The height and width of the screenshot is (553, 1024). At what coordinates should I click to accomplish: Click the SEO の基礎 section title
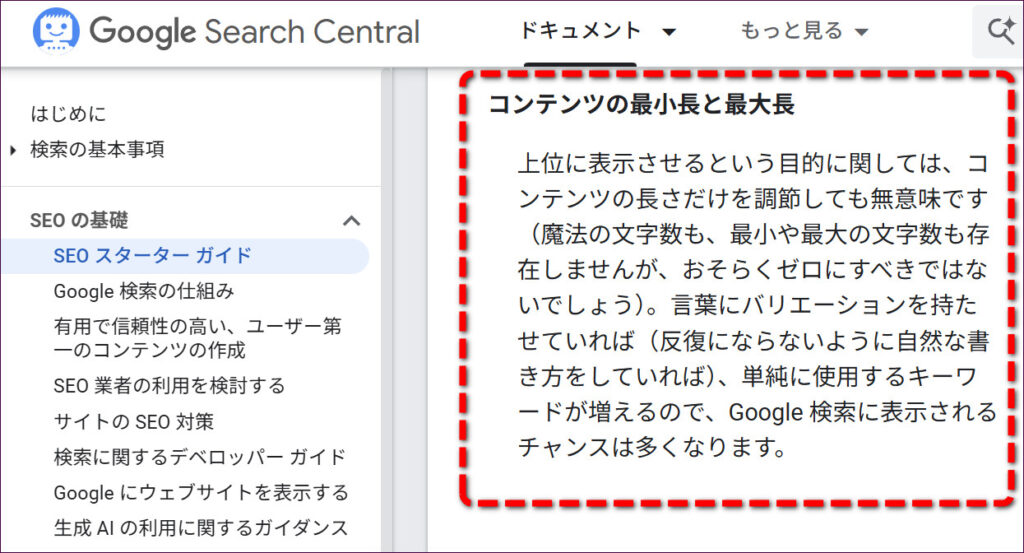[79, 221]
